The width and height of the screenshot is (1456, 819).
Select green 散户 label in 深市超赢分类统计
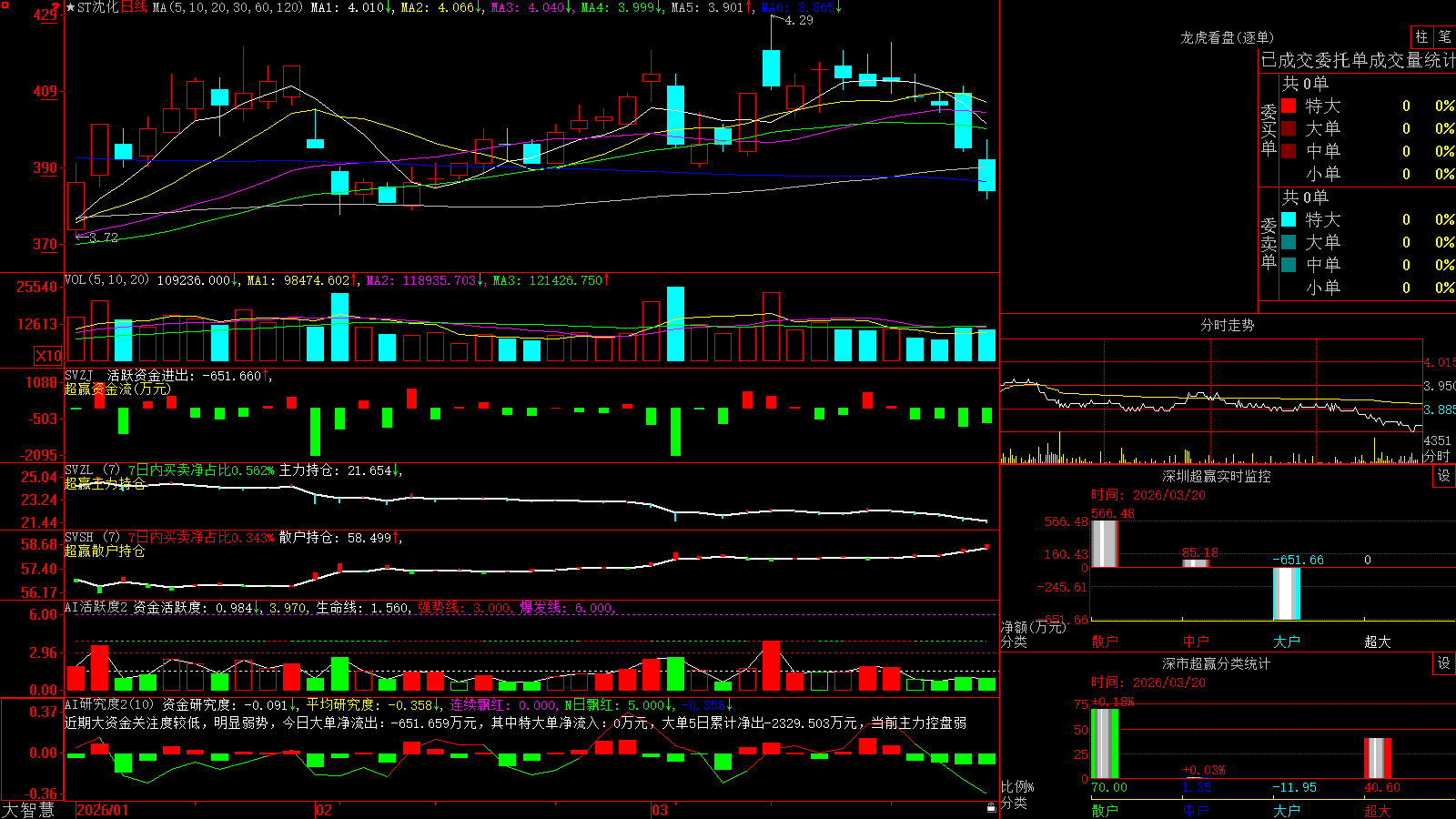(1105, 811)
